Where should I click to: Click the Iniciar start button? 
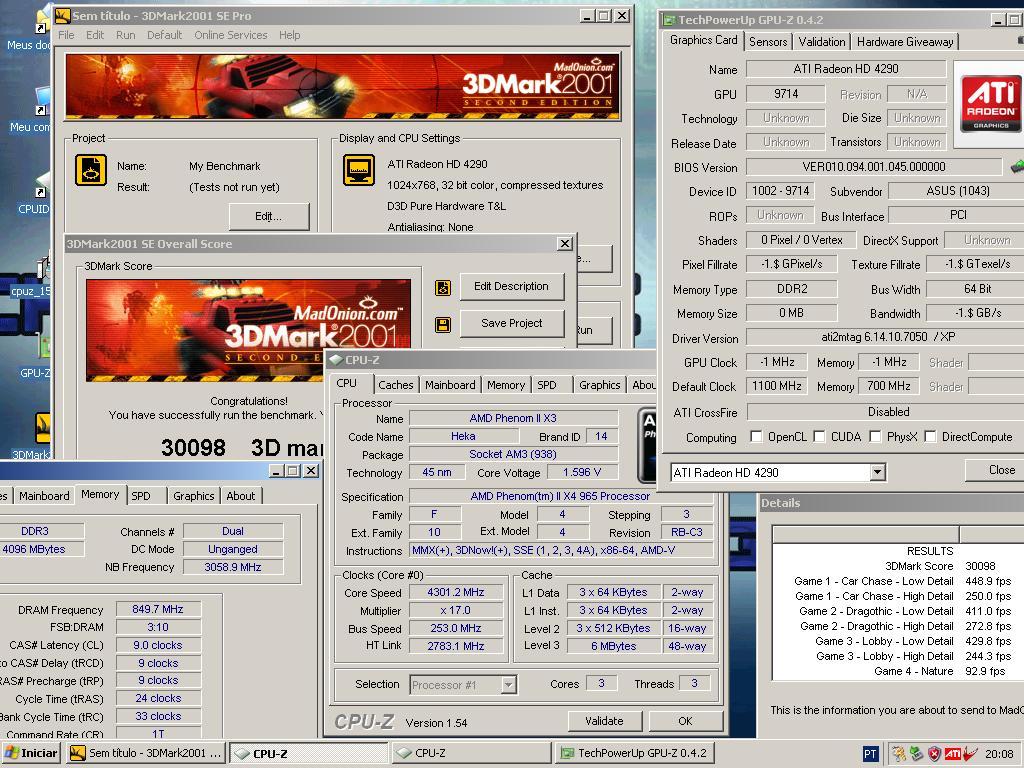coord(31,753)
